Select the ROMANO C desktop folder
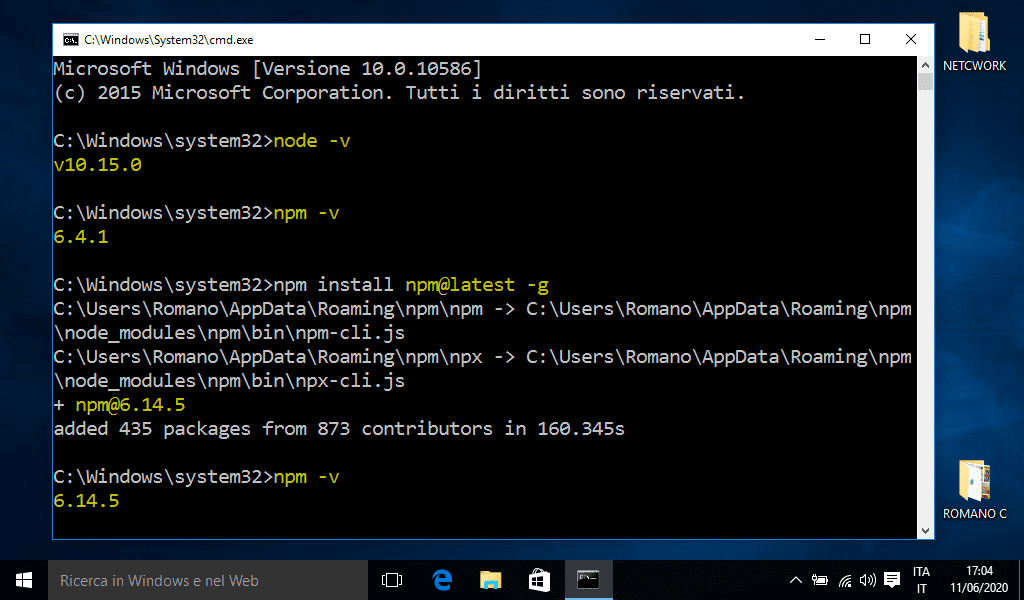1024x600 pixels. coord(974,490)
